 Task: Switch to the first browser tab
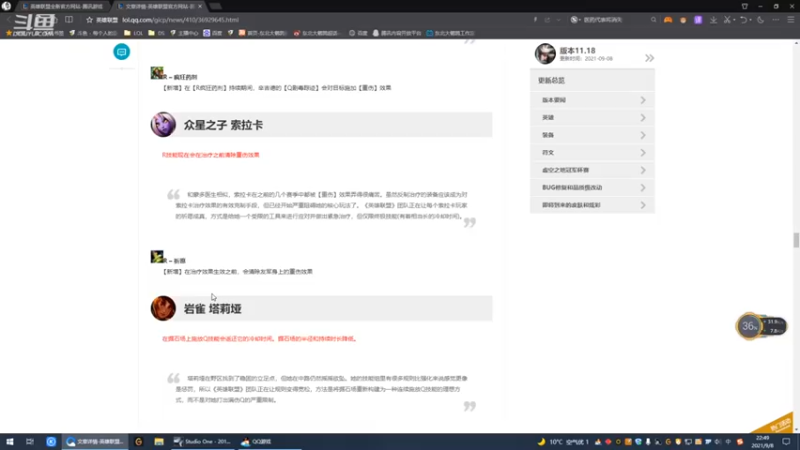(x=63, y=6)
